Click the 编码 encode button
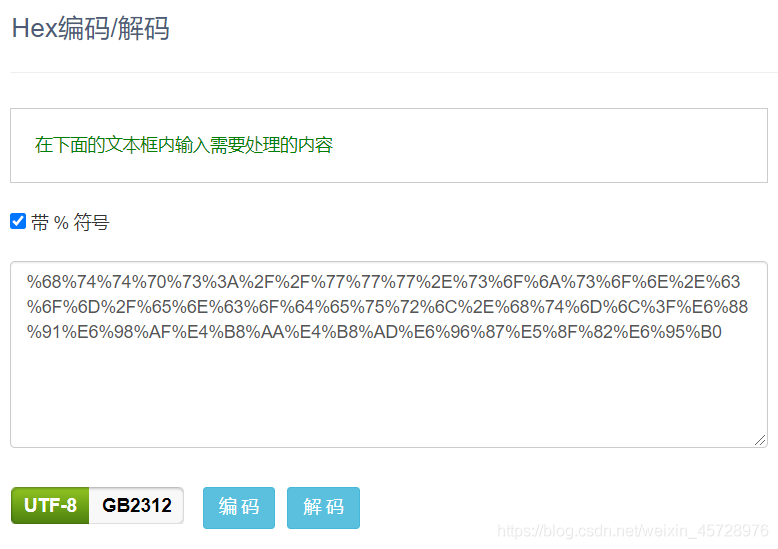This screenshot has width=778, height=549. pos(239,507)
